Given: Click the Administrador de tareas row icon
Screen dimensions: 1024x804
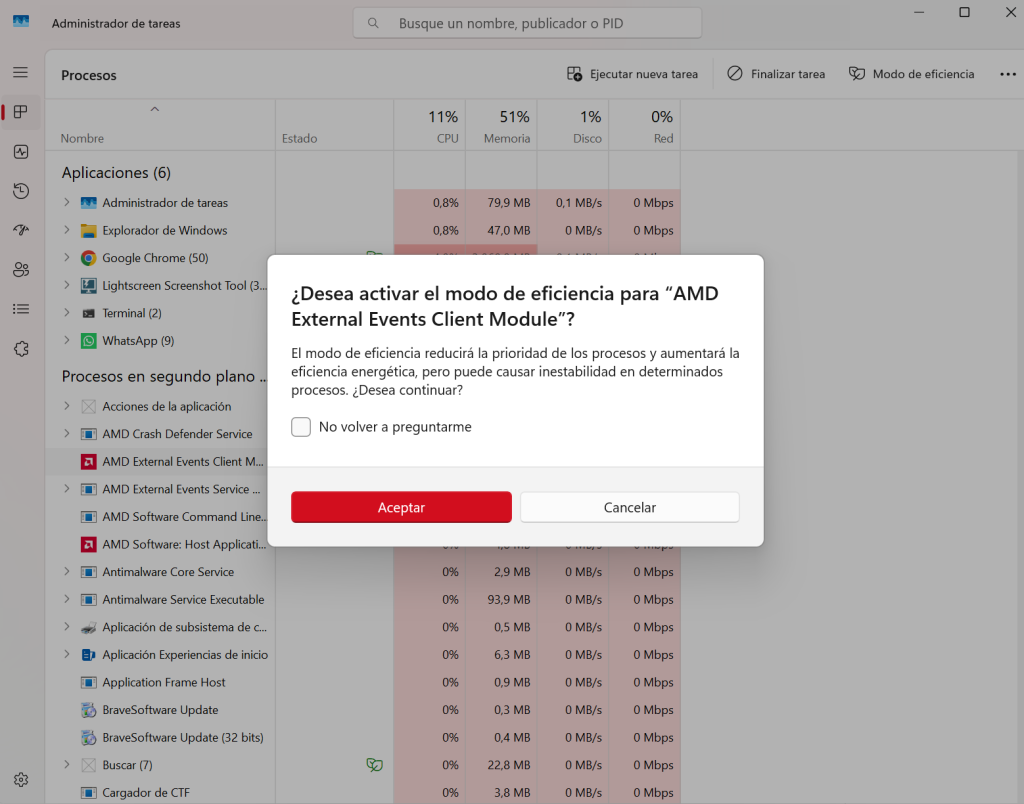Looking at the screenshot, I should point(88,203).
